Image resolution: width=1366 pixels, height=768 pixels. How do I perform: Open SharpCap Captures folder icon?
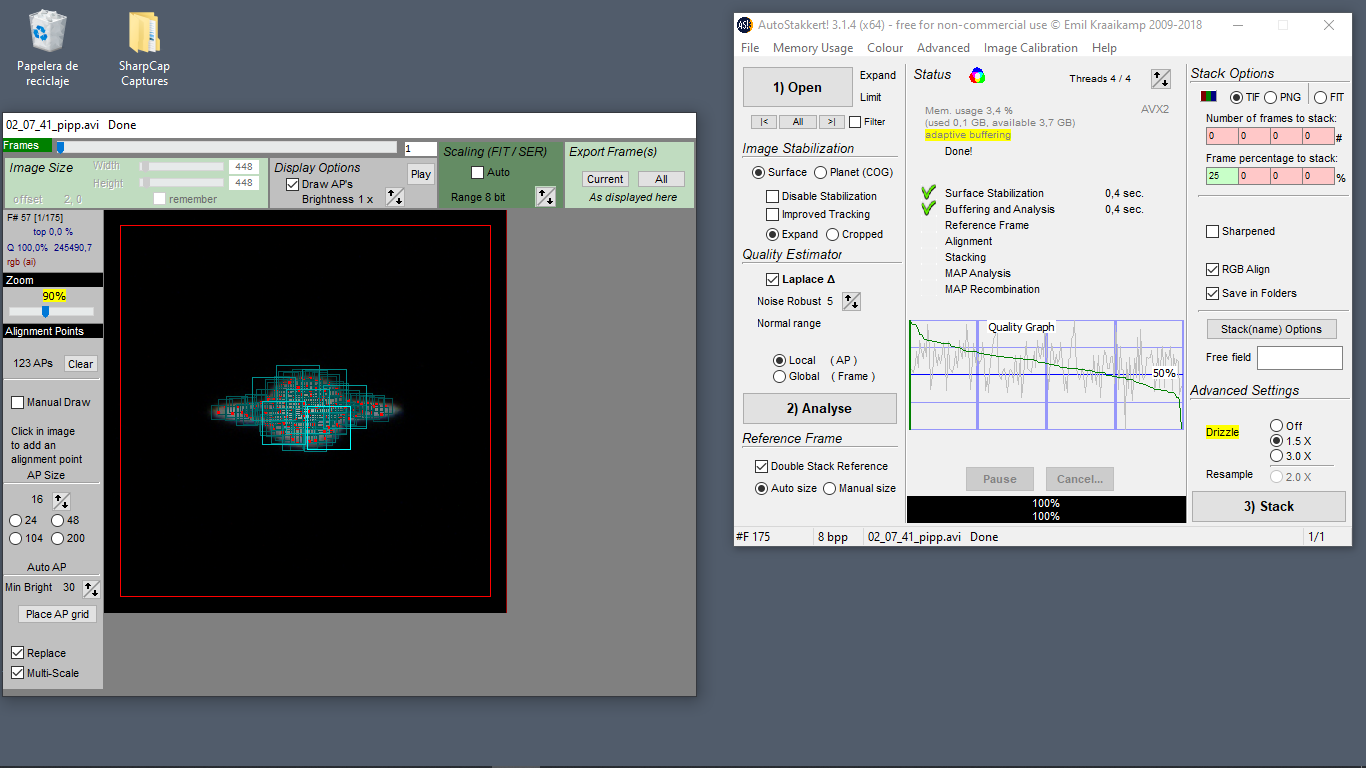click(145, 47)
